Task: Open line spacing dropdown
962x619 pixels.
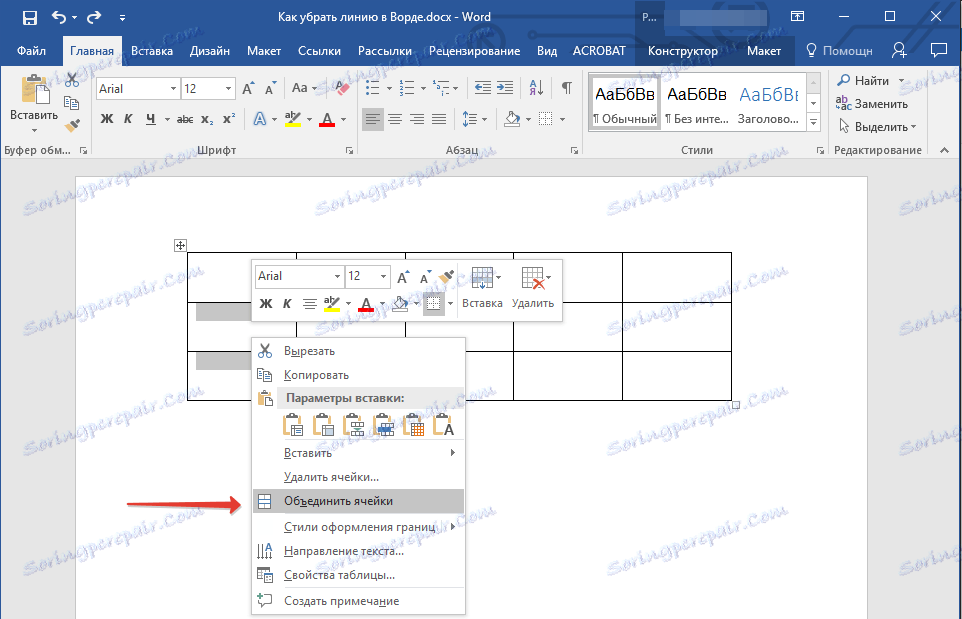Action: 474,119
